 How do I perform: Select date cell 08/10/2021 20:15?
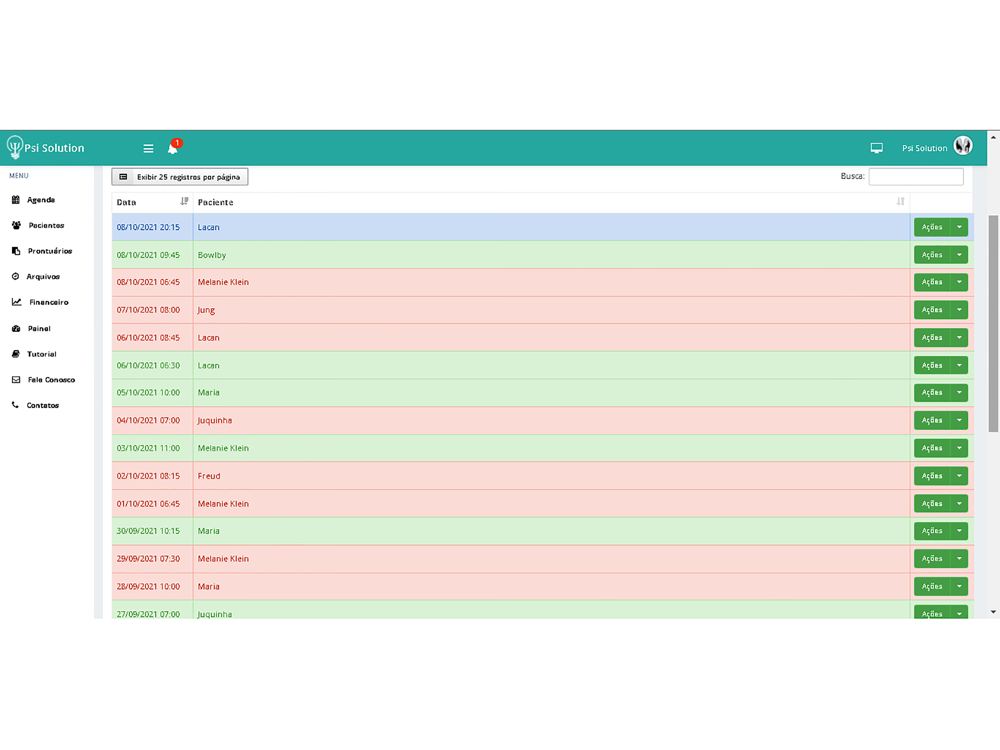[148, 227]
